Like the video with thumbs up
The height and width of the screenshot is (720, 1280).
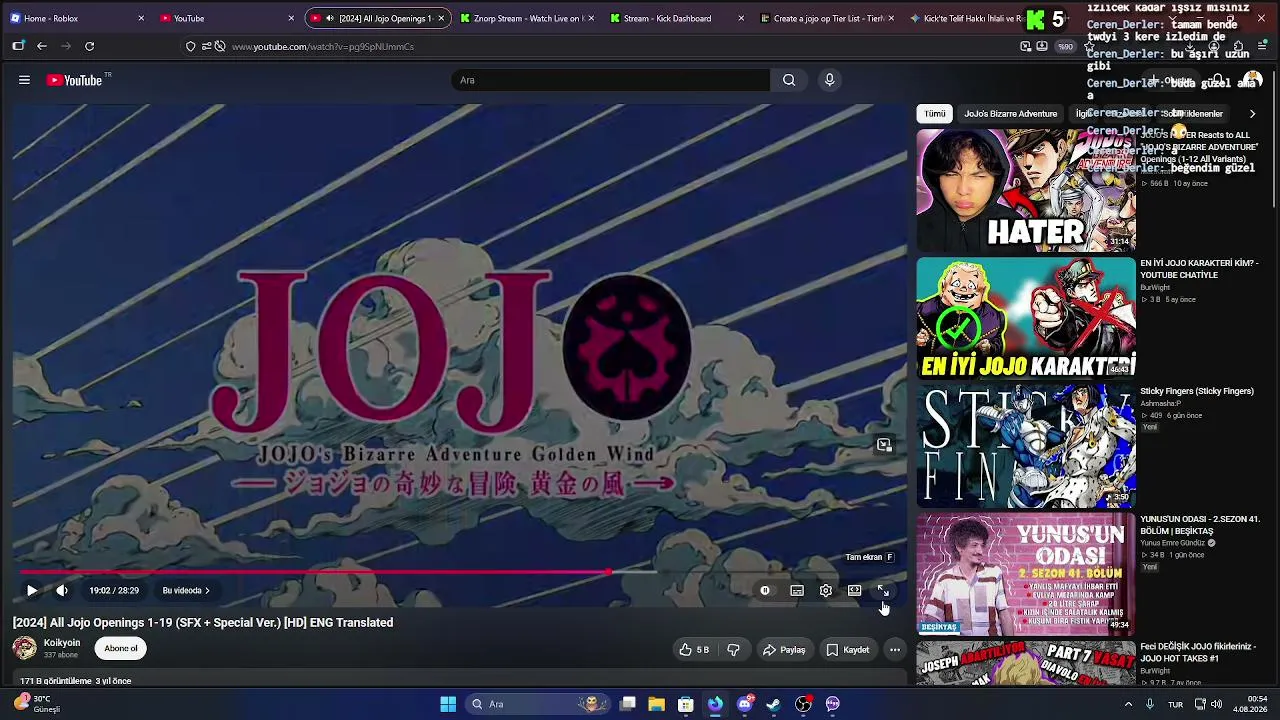point(694,650)
